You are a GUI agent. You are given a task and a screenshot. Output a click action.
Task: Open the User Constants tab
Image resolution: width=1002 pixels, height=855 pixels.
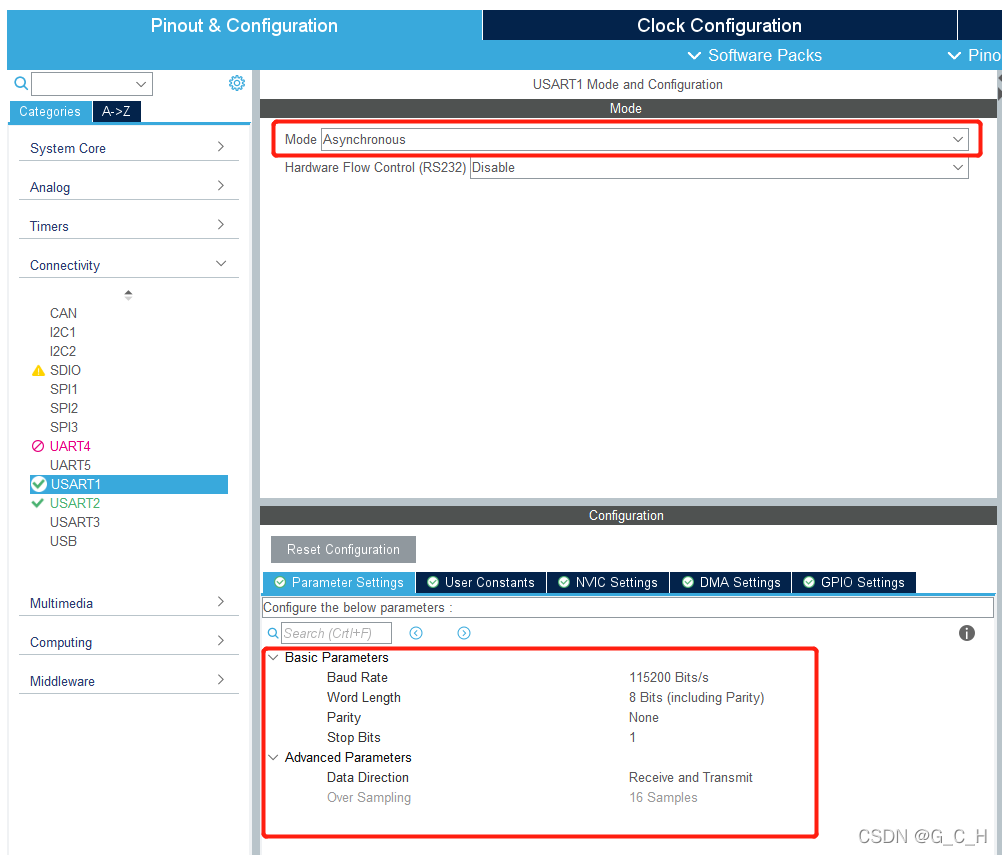[x=481, y=582]
